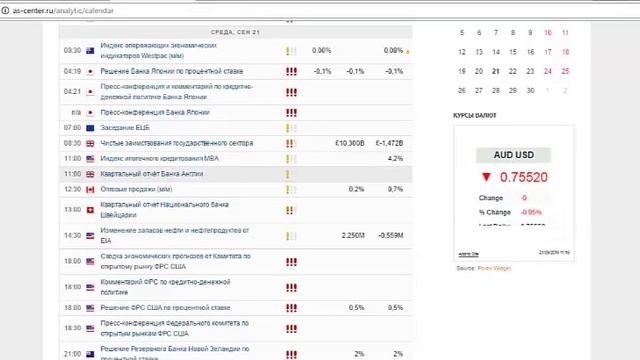Click importance marks on Swiss National Bank row
The image size is (640, 360).
[x=291, y=210]
